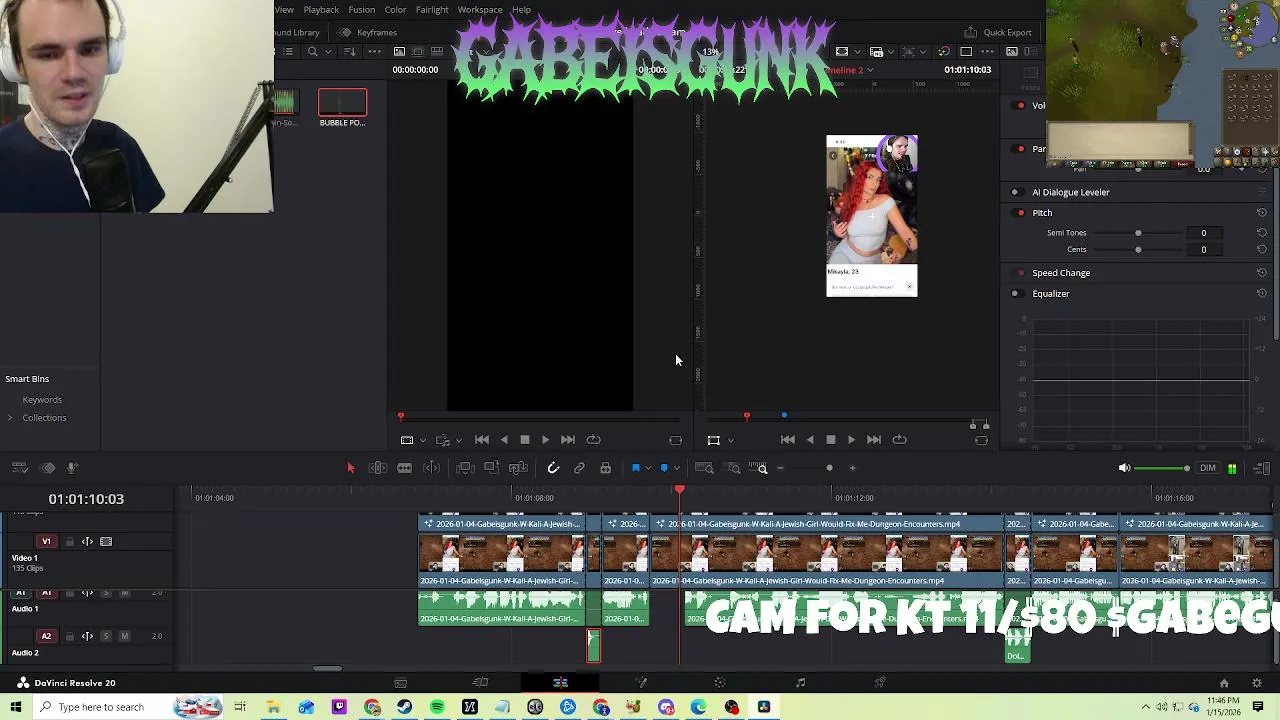Open the Fairlight menu
Viewport: 1280px width, 720px height.
(432, 10)
